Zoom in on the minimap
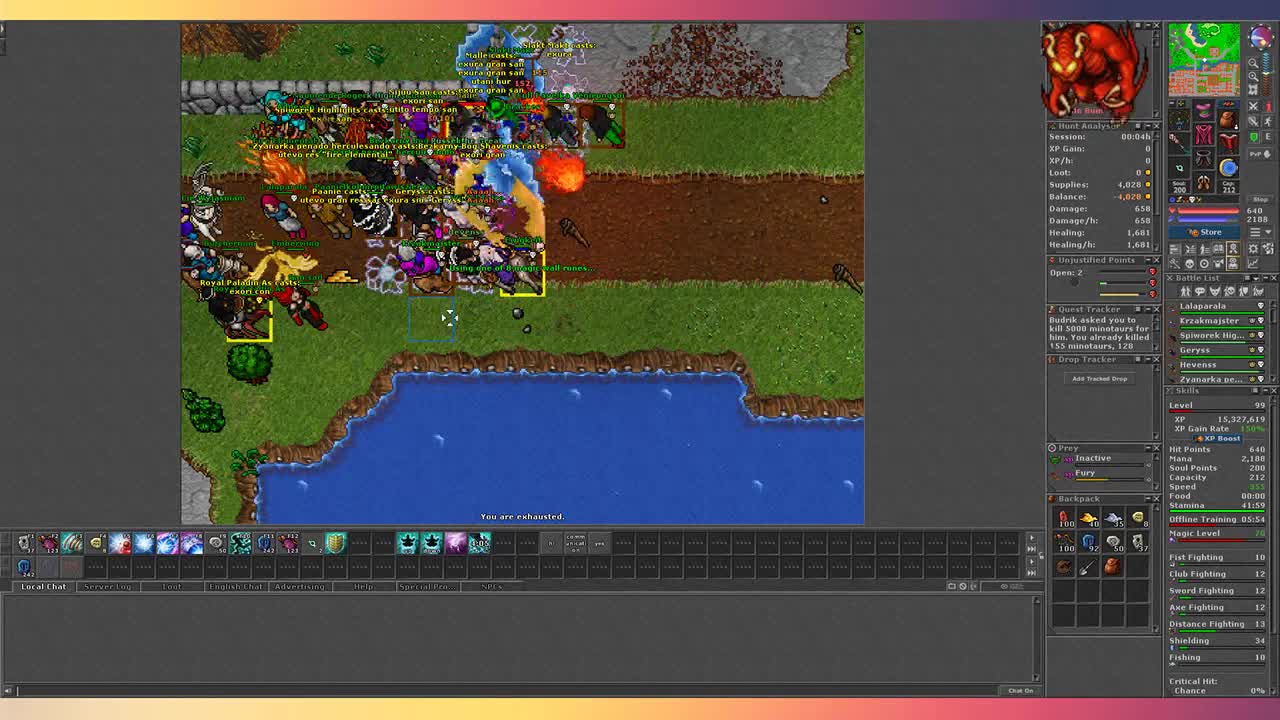The image size is (1280, 720). click(1253, 76)
